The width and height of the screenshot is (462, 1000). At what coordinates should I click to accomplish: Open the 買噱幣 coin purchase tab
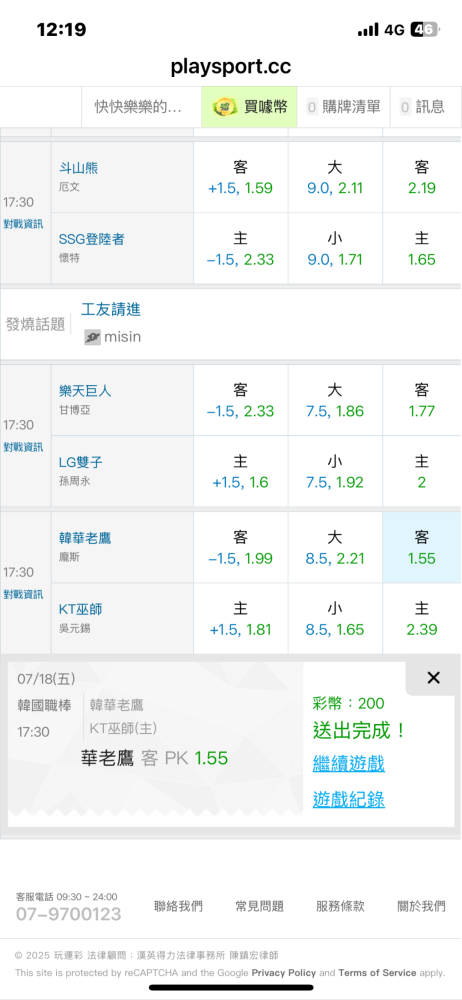[250, 107]
